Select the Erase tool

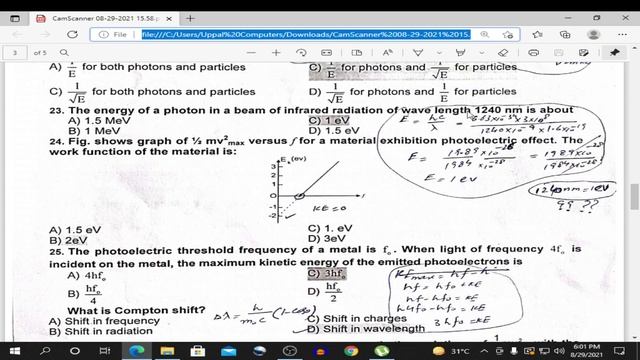(503, 53)
